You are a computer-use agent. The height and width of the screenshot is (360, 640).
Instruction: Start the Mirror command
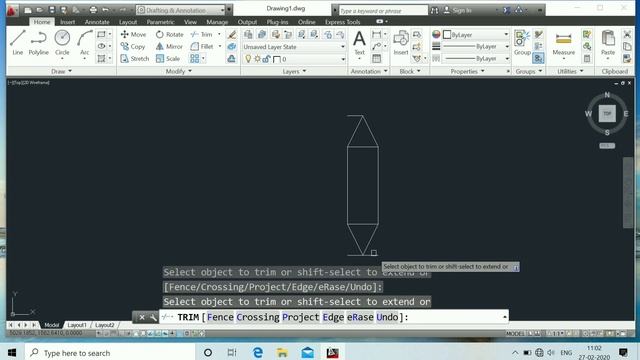(x=169, y=47)
